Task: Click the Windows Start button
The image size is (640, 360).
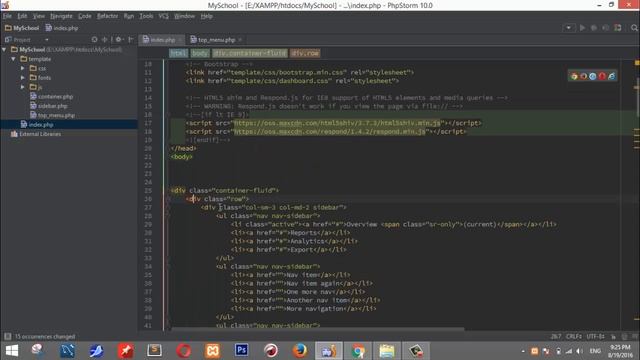Action: tap(11, 351)
